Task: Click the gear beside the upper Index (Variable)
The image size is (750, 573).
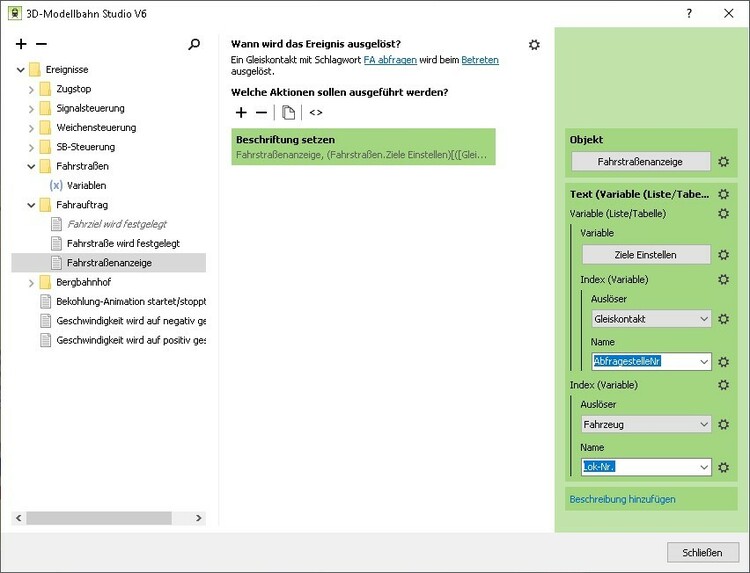Action: (x=724, y=279)
